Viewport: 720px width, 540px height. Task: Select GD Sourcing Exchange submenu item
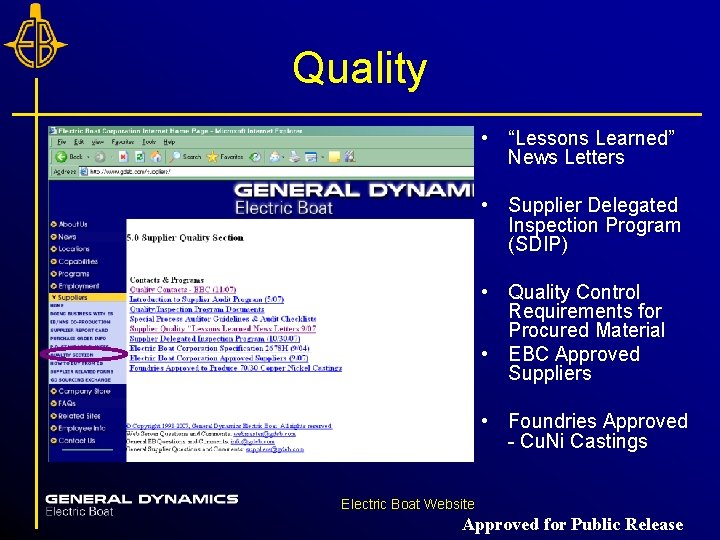[x=80, y=380]
